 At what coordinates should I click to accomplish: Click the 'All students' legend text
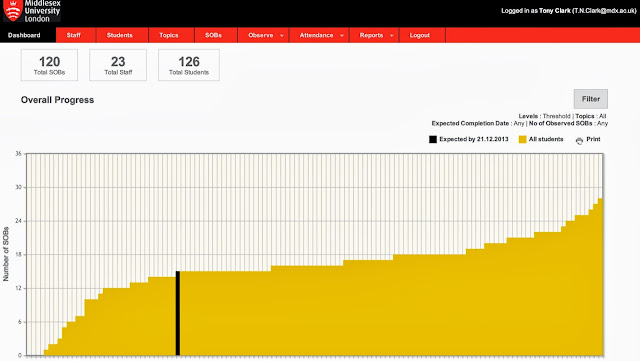[x=546, y=139]
